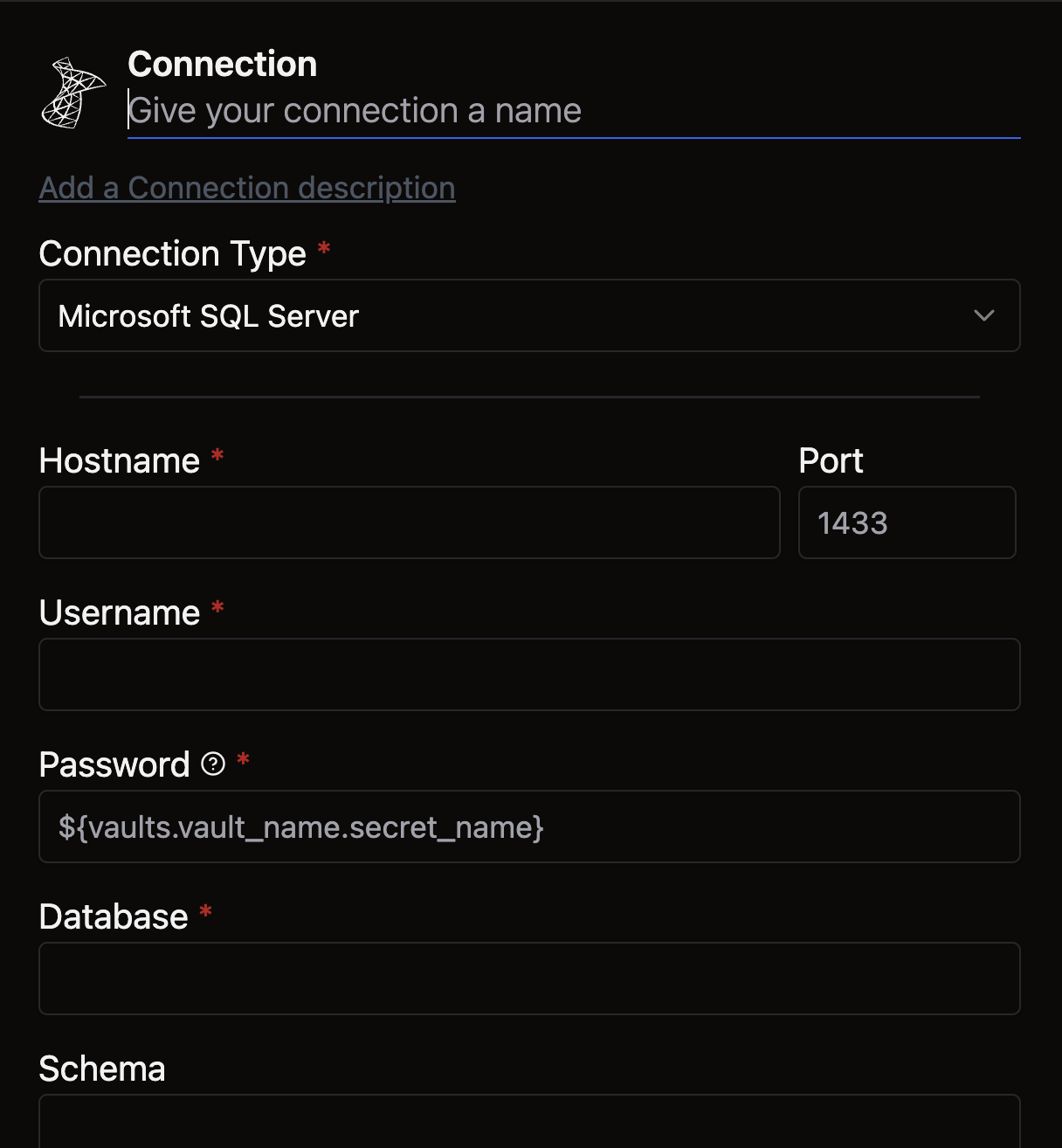Select the Database input box
This screenshot has width=1062, height=1148.
click(529, 979)
